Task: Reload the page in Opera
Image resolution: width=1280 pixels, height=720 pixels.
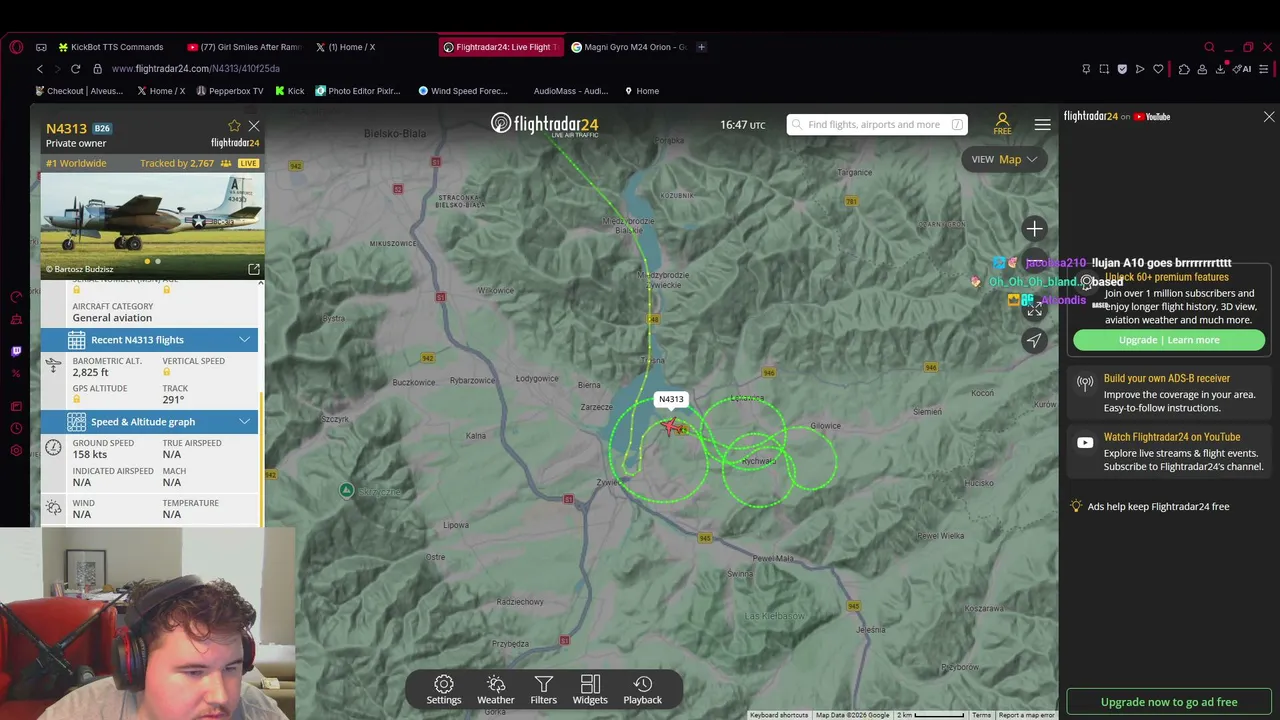Action: pos(75,69)
